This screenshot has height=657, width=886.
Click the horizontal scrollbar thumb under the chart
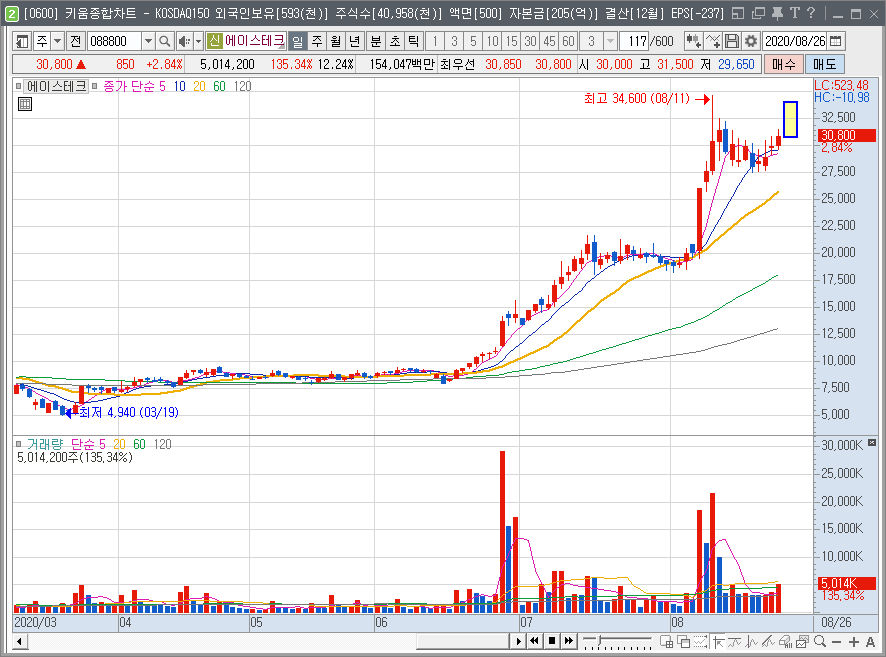coord(463,641)
